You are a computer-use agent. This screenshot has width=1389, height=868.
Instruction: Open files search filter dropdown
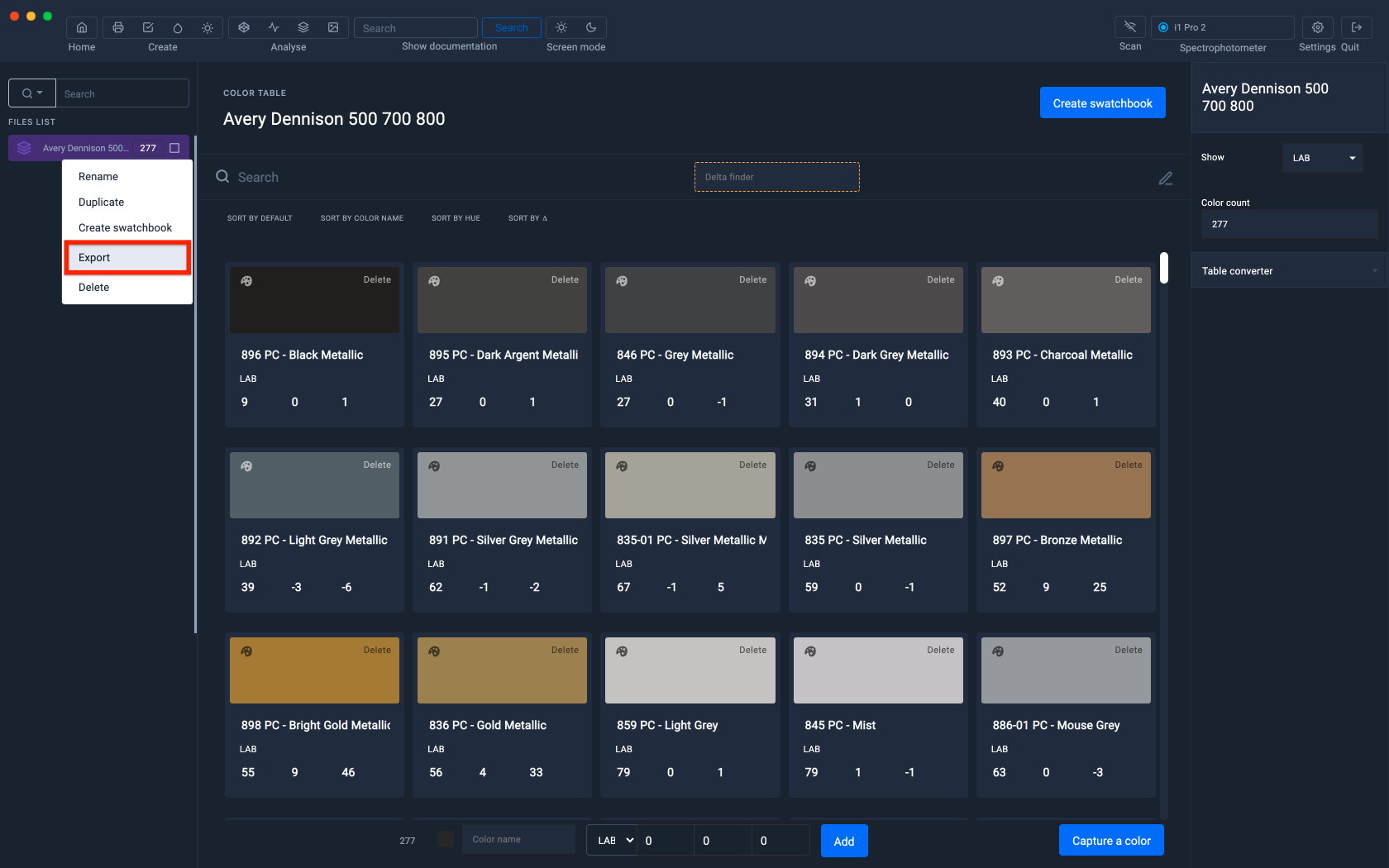[x=32, y=93]
